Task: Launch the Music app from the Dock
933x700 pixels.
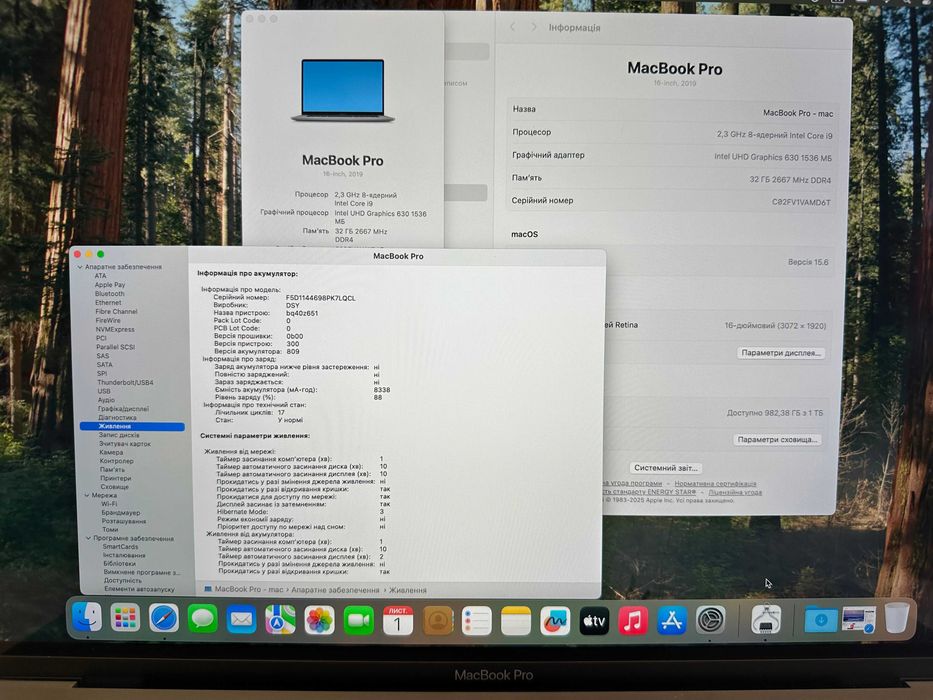Action: tap(633, 621)
